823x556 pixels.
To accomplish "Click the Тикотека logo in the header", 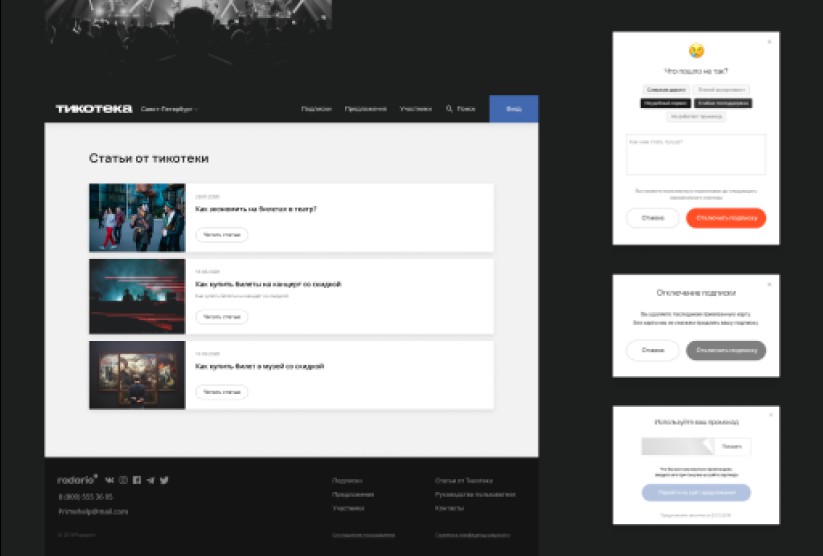I will 94,109.
